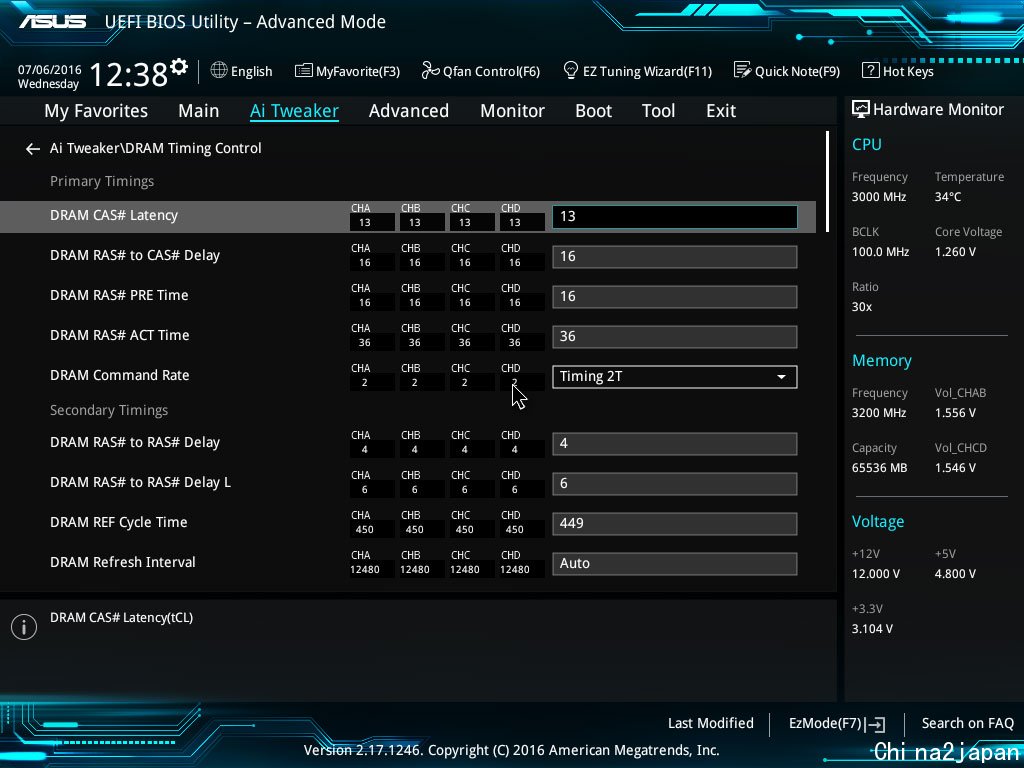Open MyFavorite keyboard icon
Viewport: 1024px width, 768px height.
pos(303,71)
